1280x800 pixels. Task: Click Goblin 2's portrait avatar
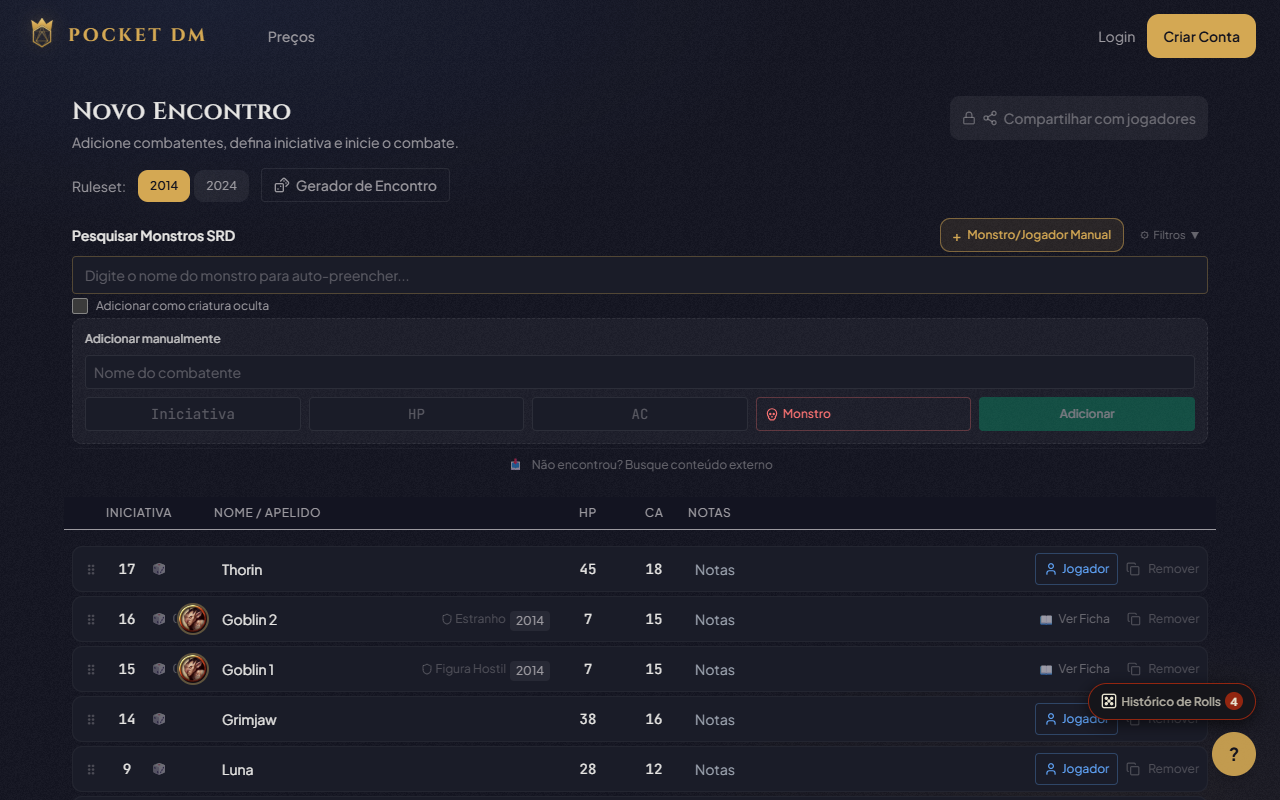[193, 619]
